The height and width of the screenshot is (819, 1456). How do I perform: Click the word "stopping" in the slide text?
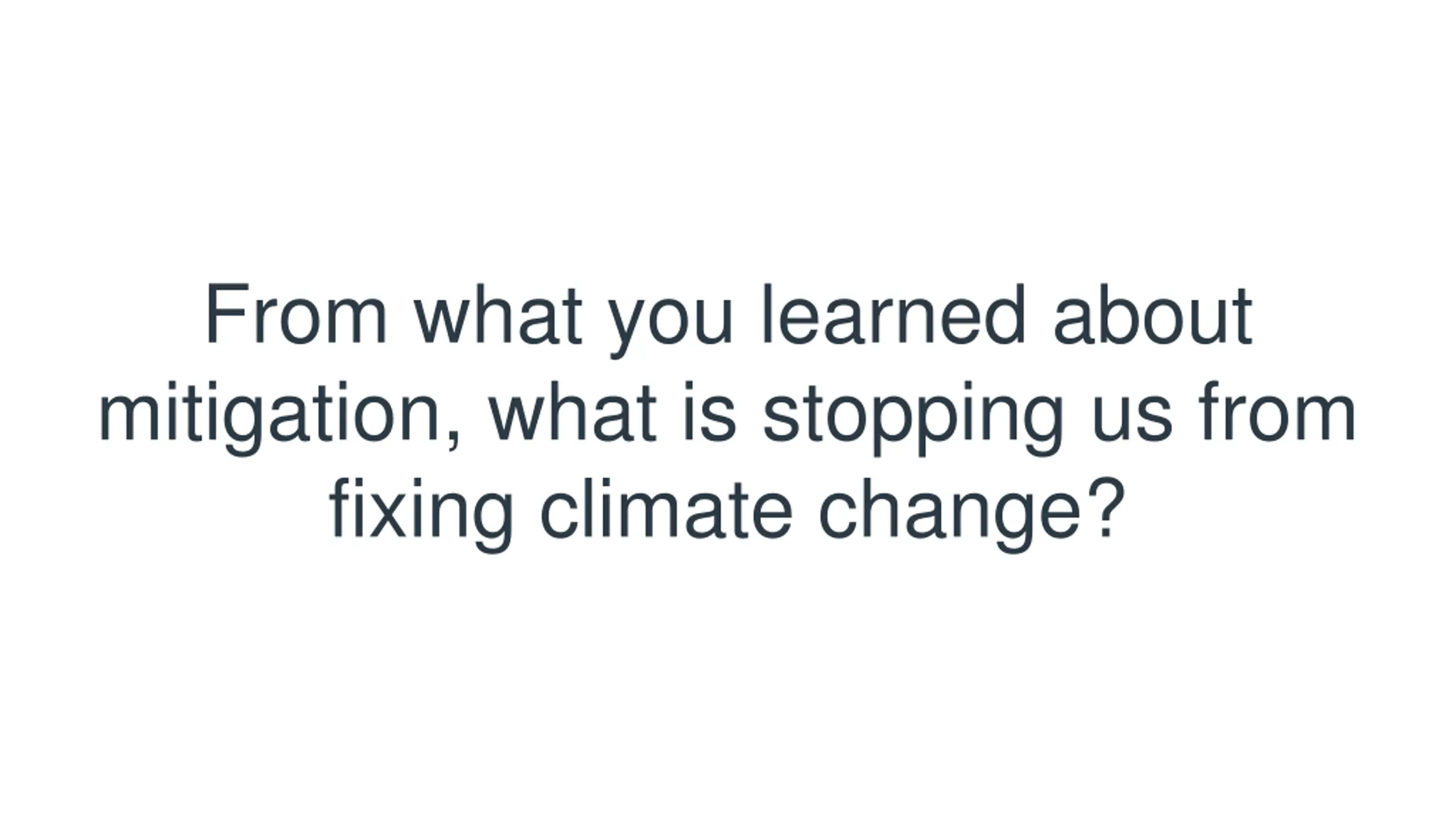(913, 419)
